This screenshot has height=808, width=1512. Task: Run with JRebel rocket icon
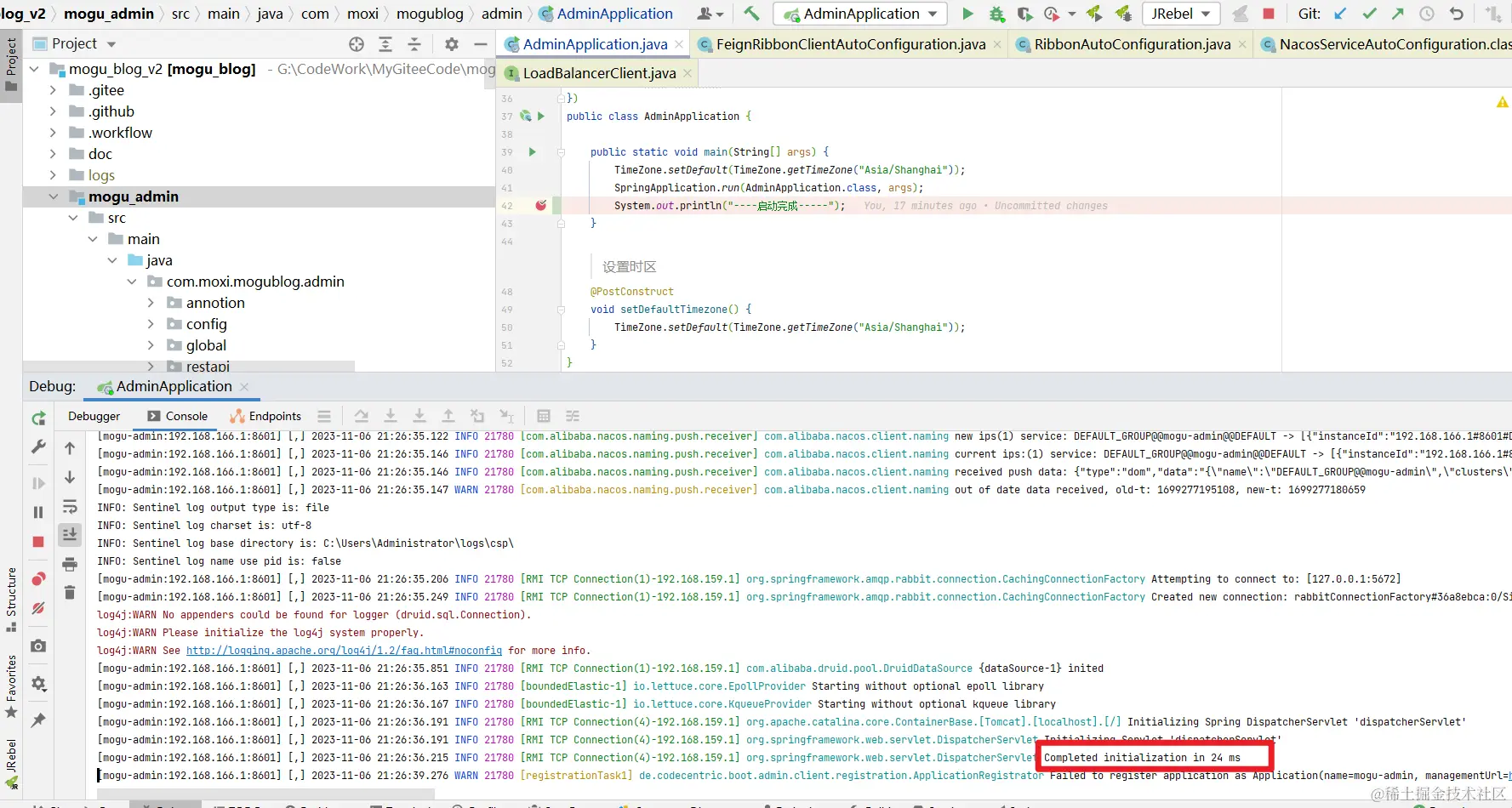[x=1094, y=14]
